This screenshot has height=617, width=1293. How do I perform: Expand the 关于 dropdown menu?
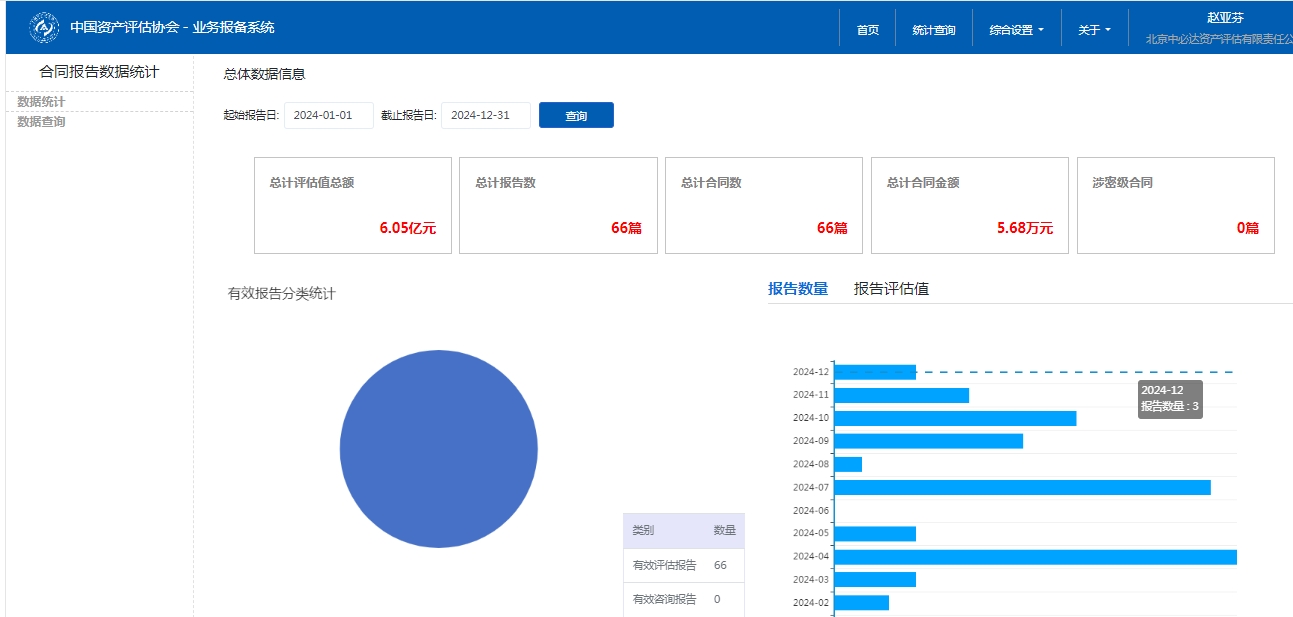click(1094, 30)
